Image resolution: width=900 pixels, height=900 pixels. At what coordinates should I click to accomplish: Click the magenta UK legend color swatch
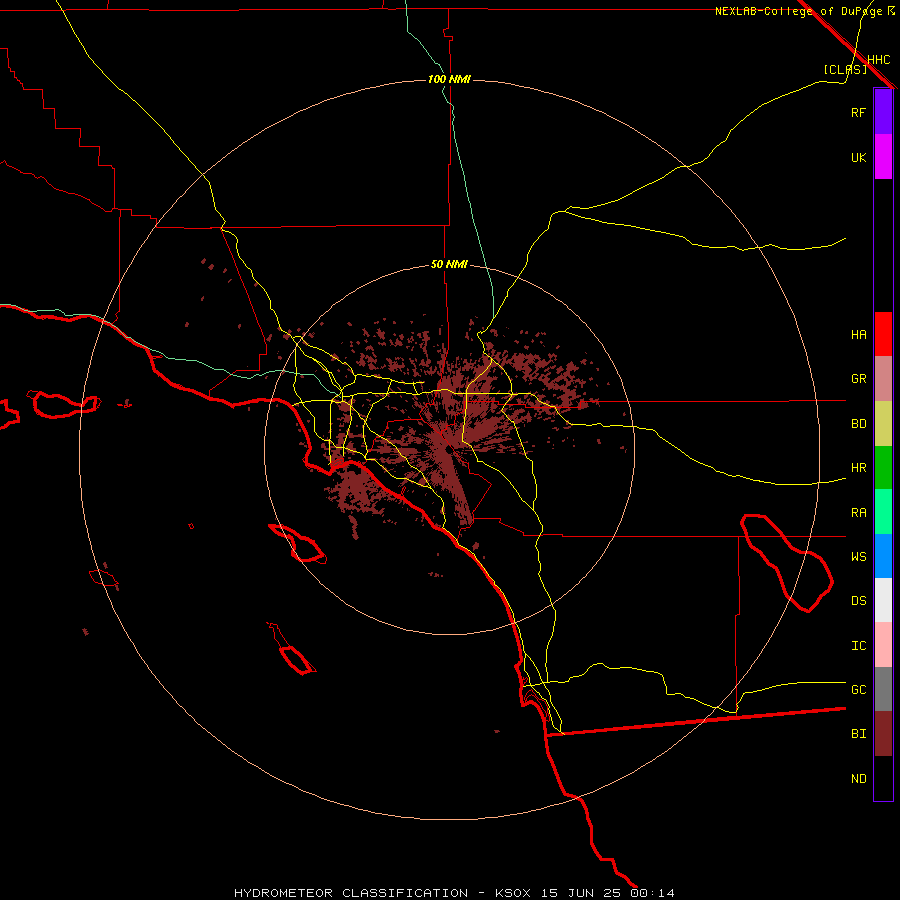point(883,157)
